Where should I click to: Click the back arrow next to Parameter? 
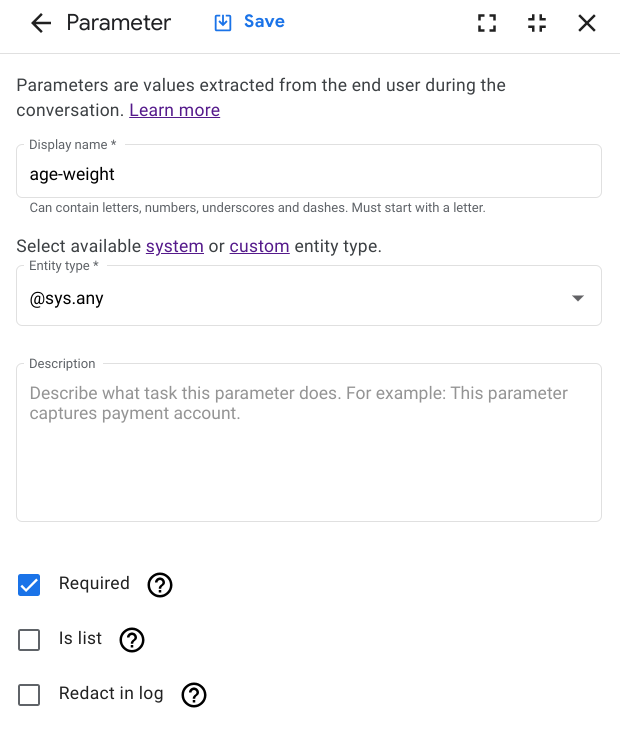point(41,23)
